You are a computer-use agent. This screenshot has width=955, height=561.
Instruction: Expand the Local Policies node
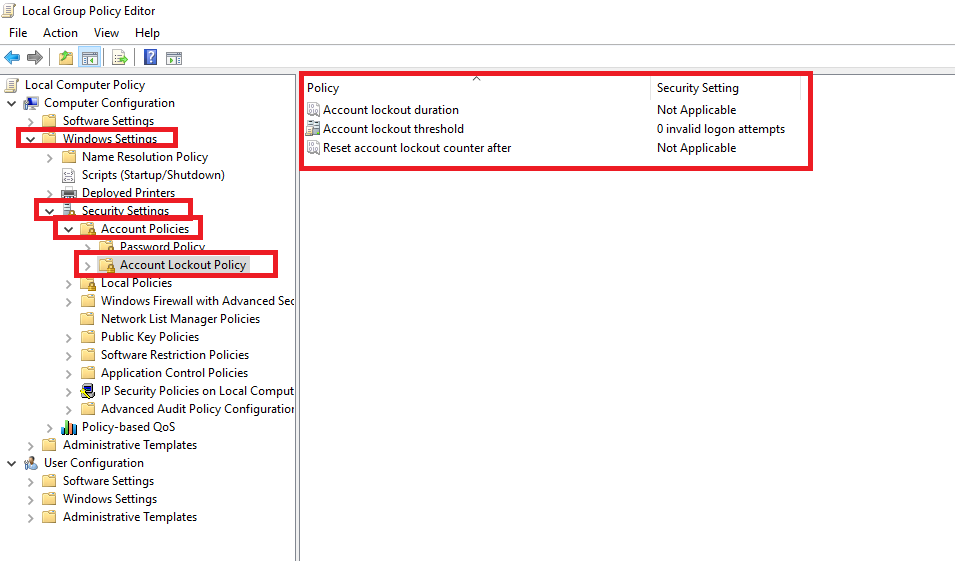[x=69, y=283]
